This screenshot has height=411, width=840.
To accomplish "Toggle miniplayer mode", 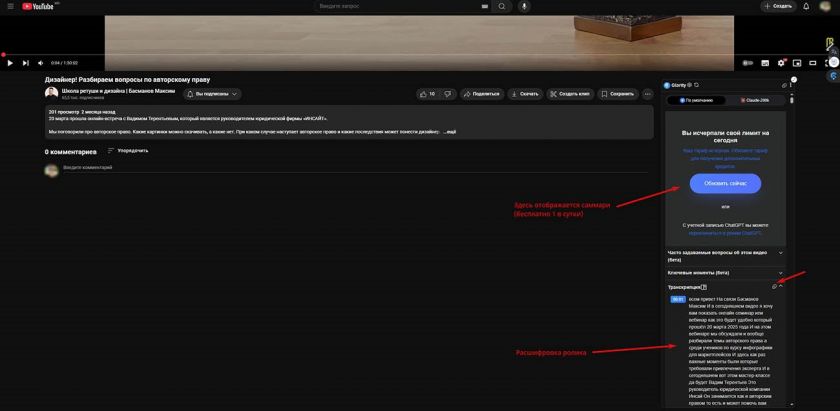I will click(x=797, y=63).
